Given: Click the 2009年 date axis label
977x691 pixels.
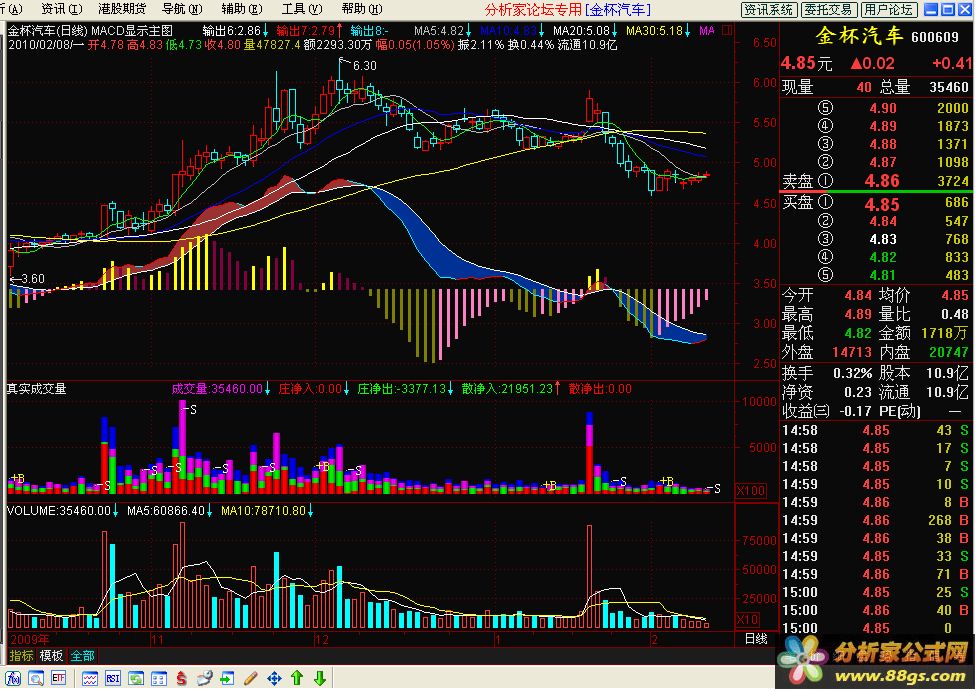Looking at the screenshot, I should tap(29, 639).
